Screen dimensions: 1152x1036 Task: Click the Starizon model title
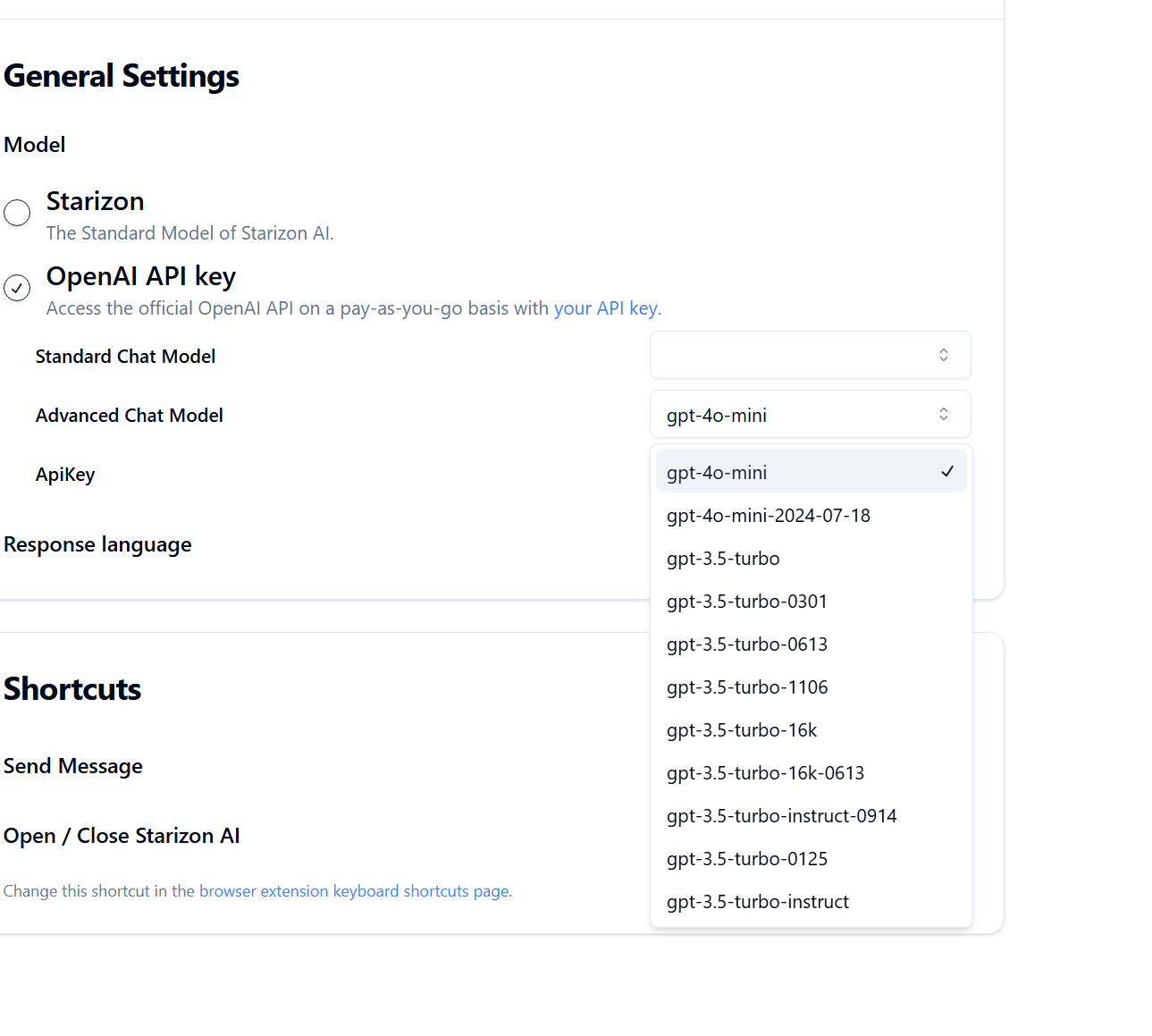coord(95,201)
